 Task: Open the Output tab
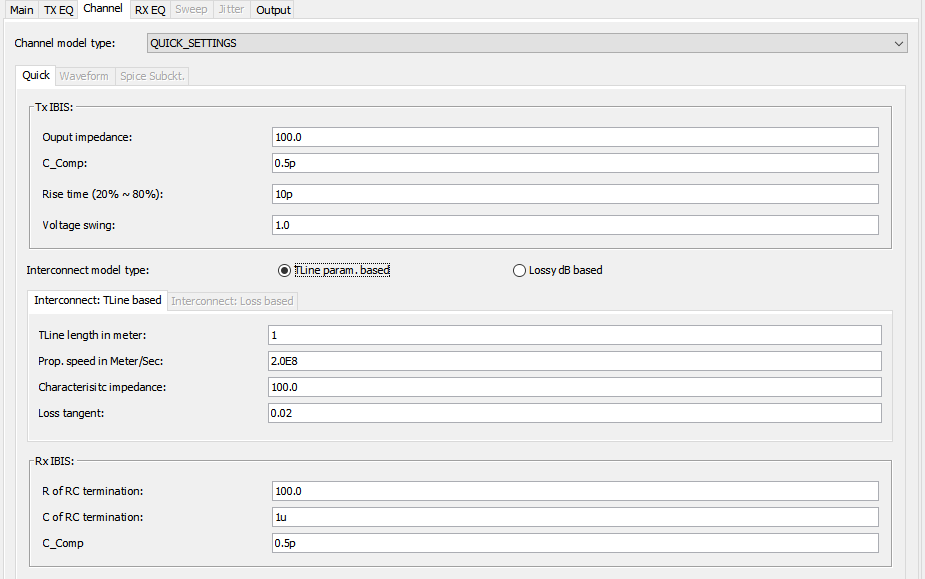pyautogui.click(x=273, y=10)
